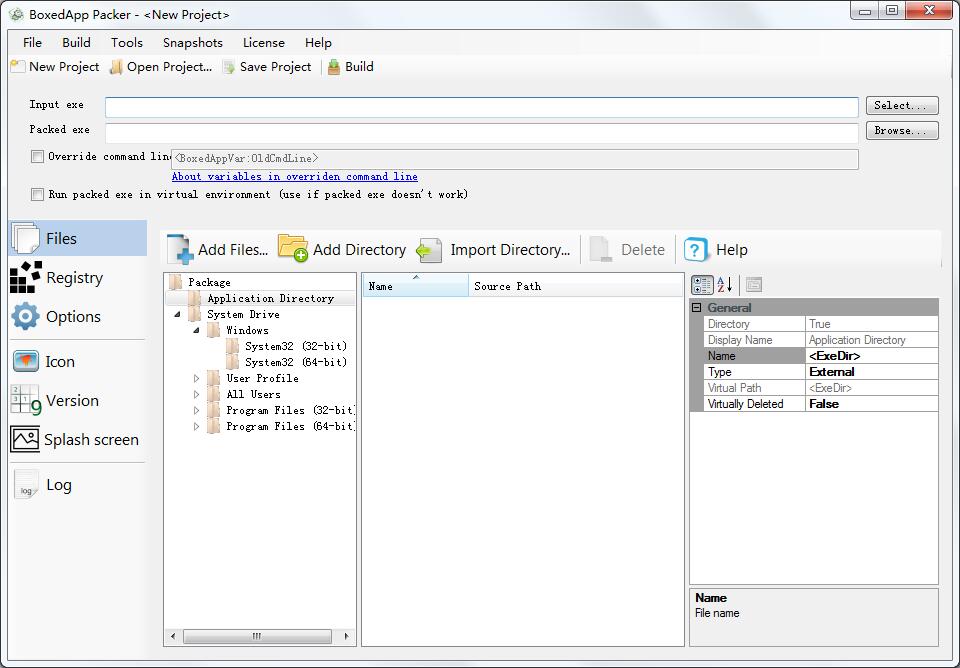This screenshot has height=668, width=960.
Task: Click the BoxedApp Packer title bar icon
Action: (17, 15)
